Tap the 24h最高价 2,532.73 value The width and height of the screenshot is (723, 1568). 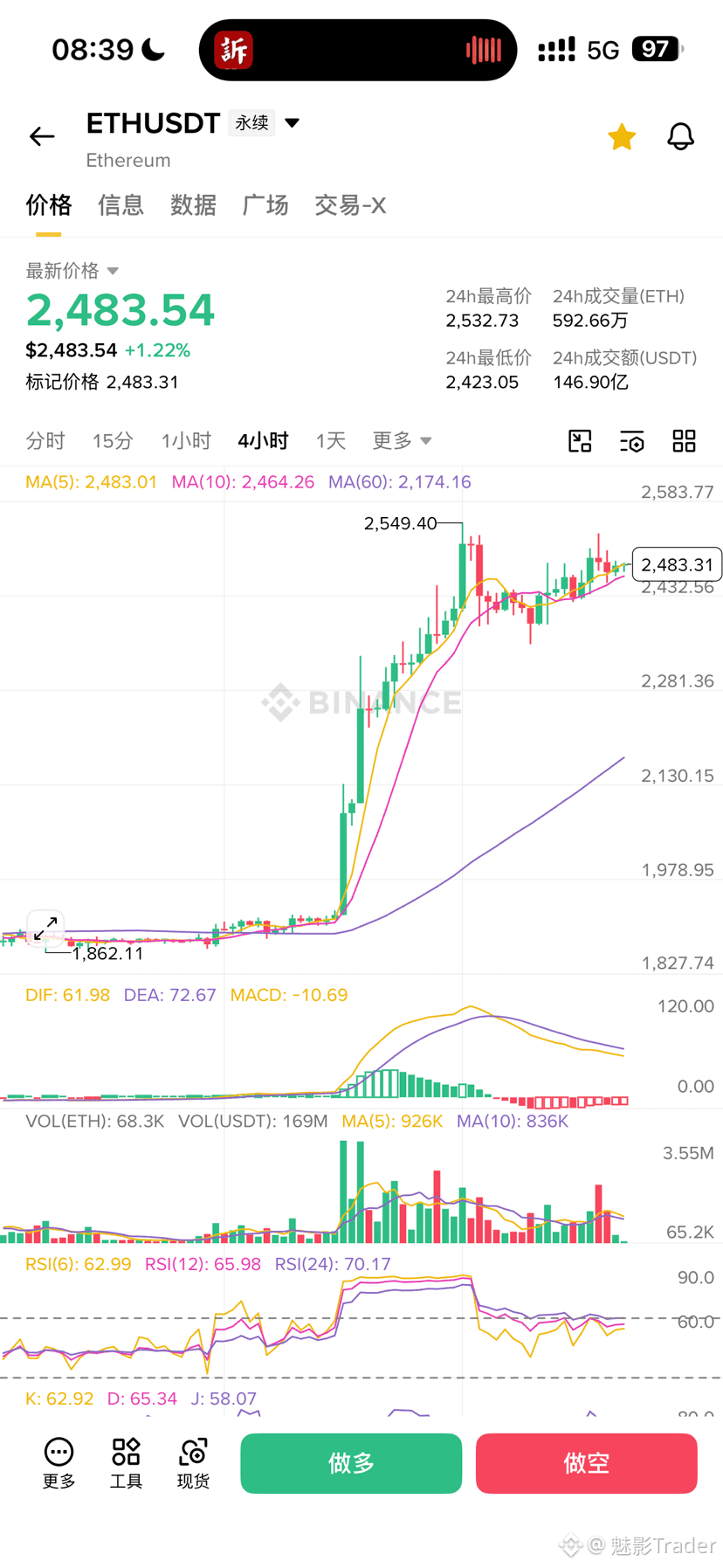coord(482,321)
